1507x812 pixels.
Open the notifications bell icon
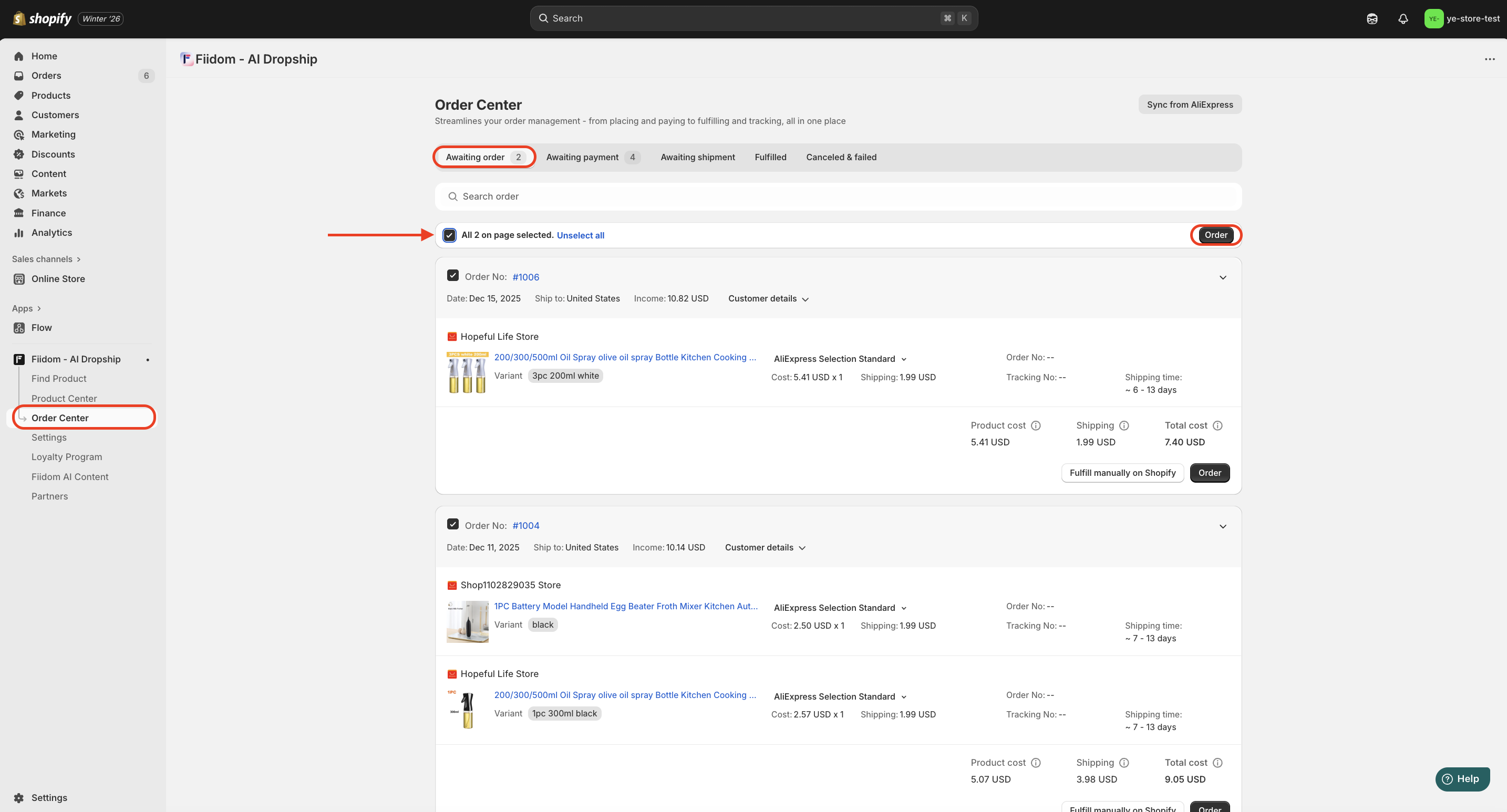[x=1402, y=19]
